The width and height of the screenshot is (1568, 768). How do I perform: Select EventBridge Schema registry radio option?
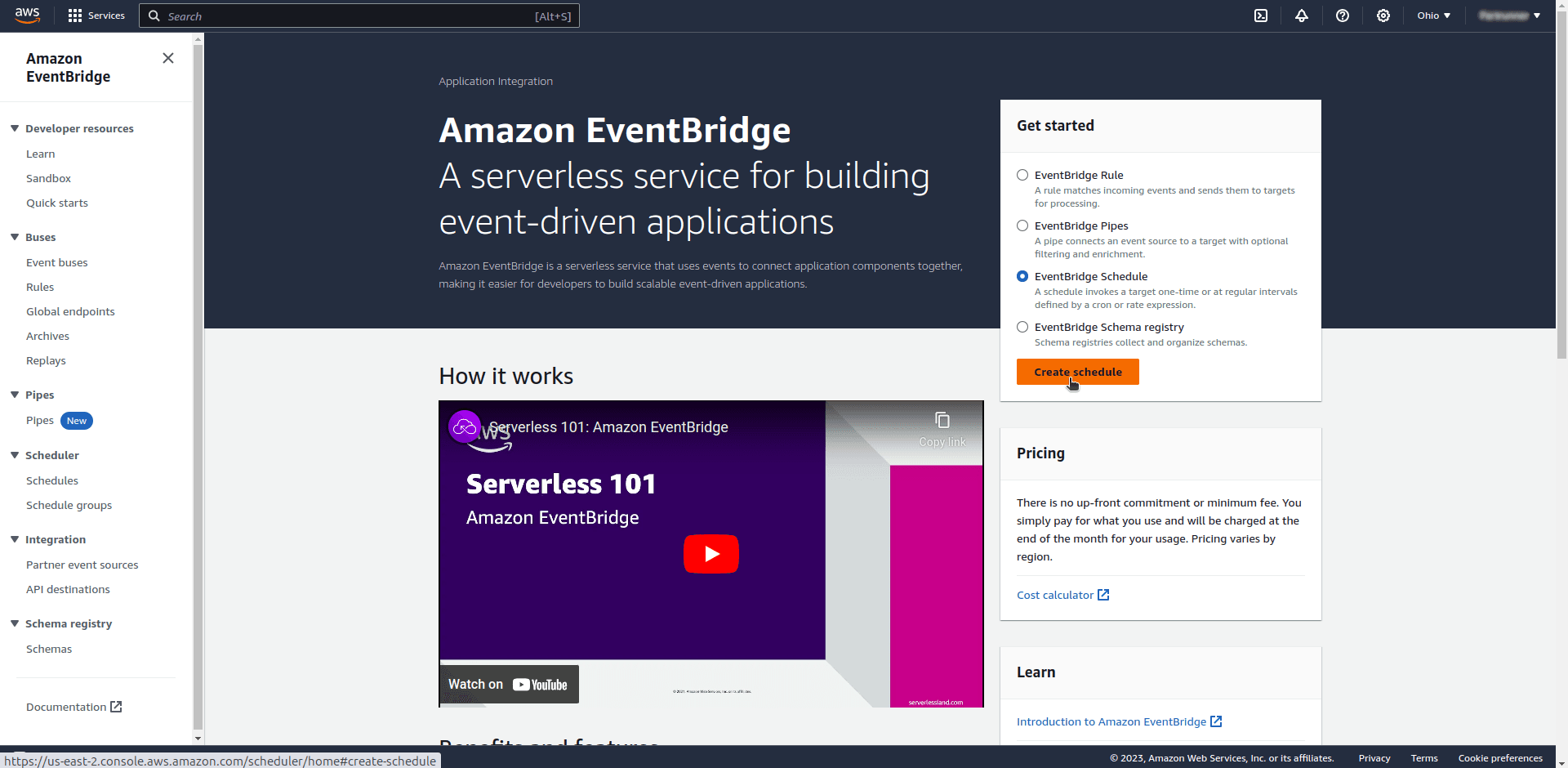(x=1022, y=327)
